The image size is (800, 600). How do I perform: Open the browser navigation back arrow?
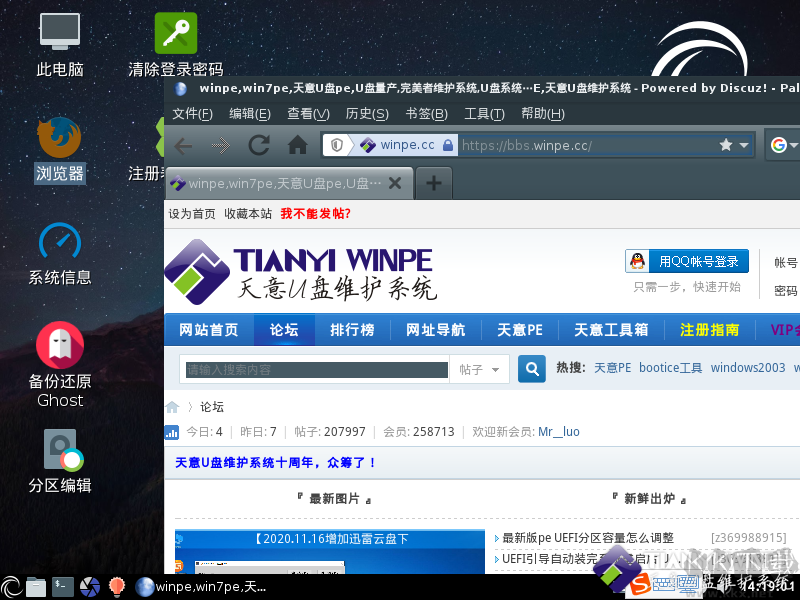pos(184,144)
